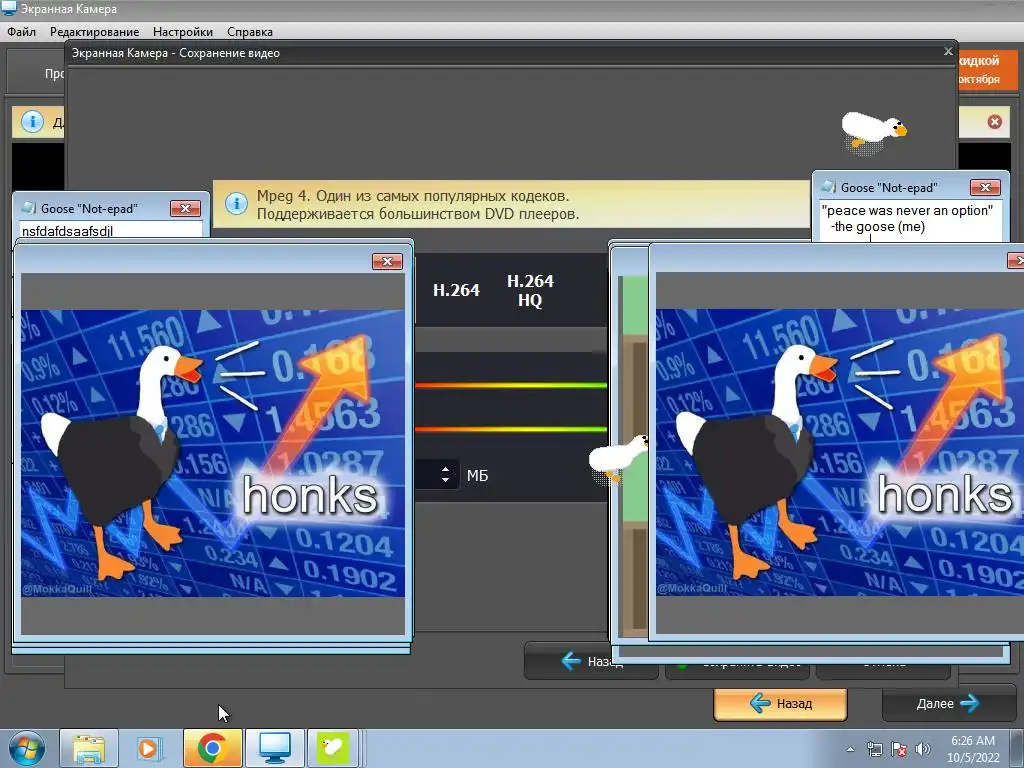Open the Настройки menu
Viewport: 1024px width, 768px height.
click(x=183, y=31)
